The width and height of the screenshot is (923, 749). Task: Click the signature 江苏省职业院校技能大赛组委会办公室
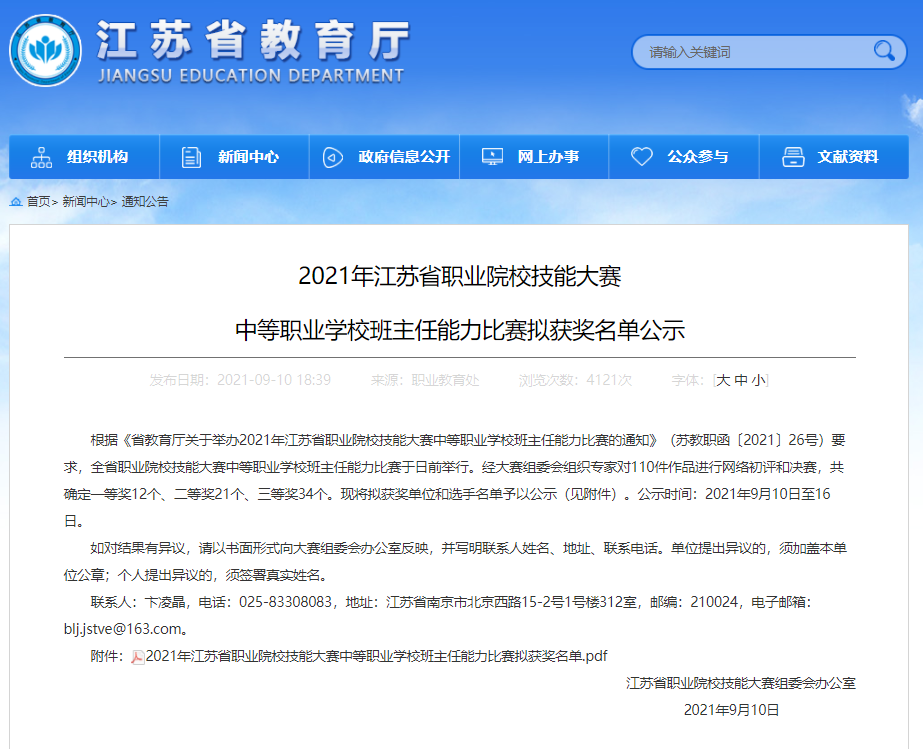coord(741,683)
